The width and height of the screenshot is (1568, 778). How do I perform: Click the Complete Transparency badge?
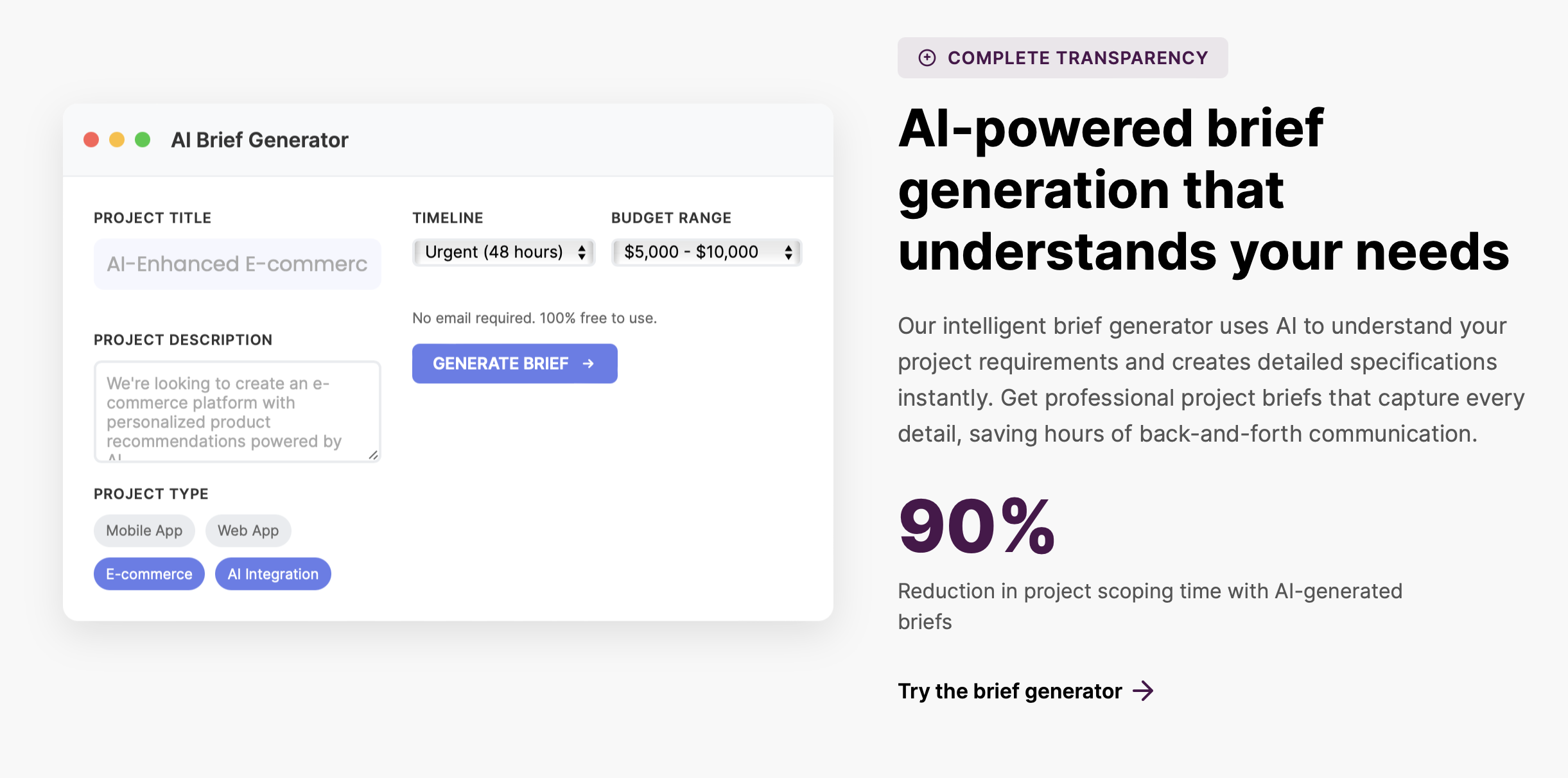click(1063, 58)
